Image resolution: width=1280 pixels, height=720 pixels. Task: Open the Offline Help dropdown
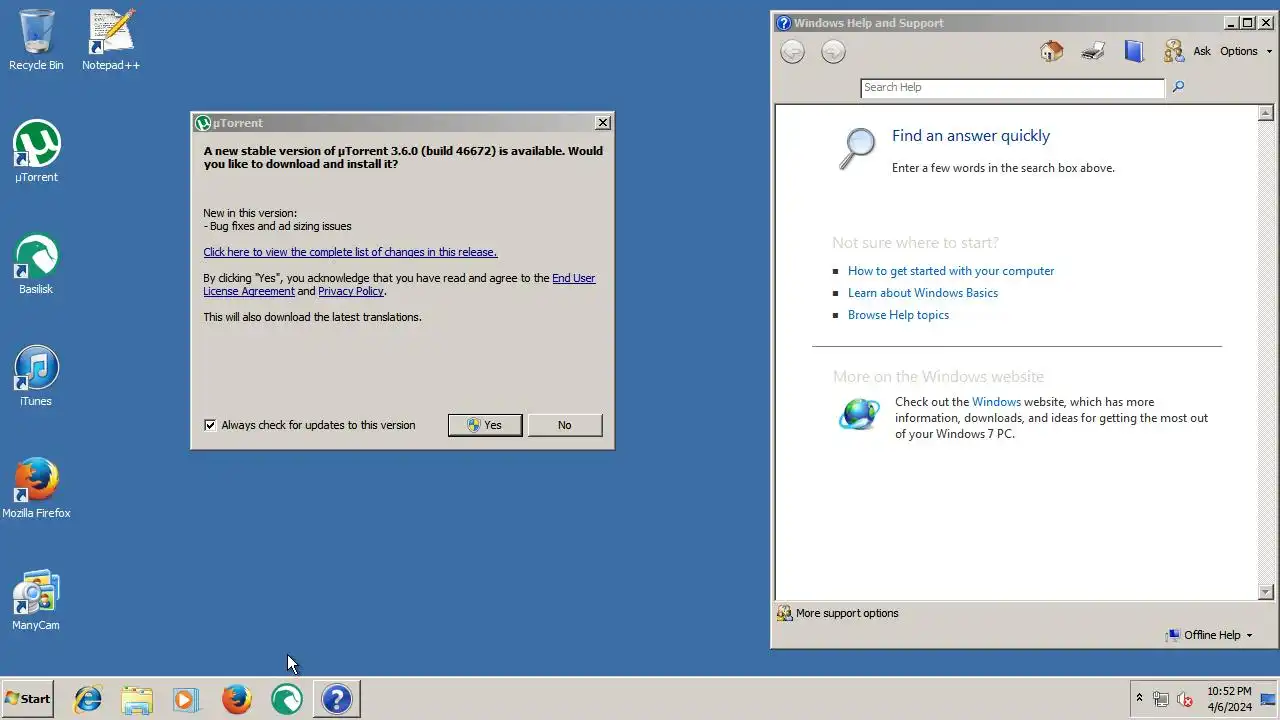tap(1209, 635)
